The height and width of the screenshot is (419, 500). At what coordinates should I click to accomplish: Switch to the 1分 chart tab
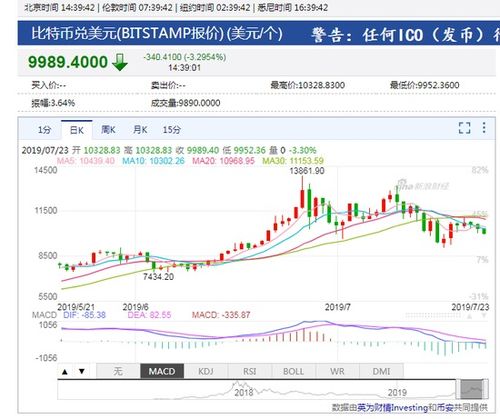pos(44,130)
